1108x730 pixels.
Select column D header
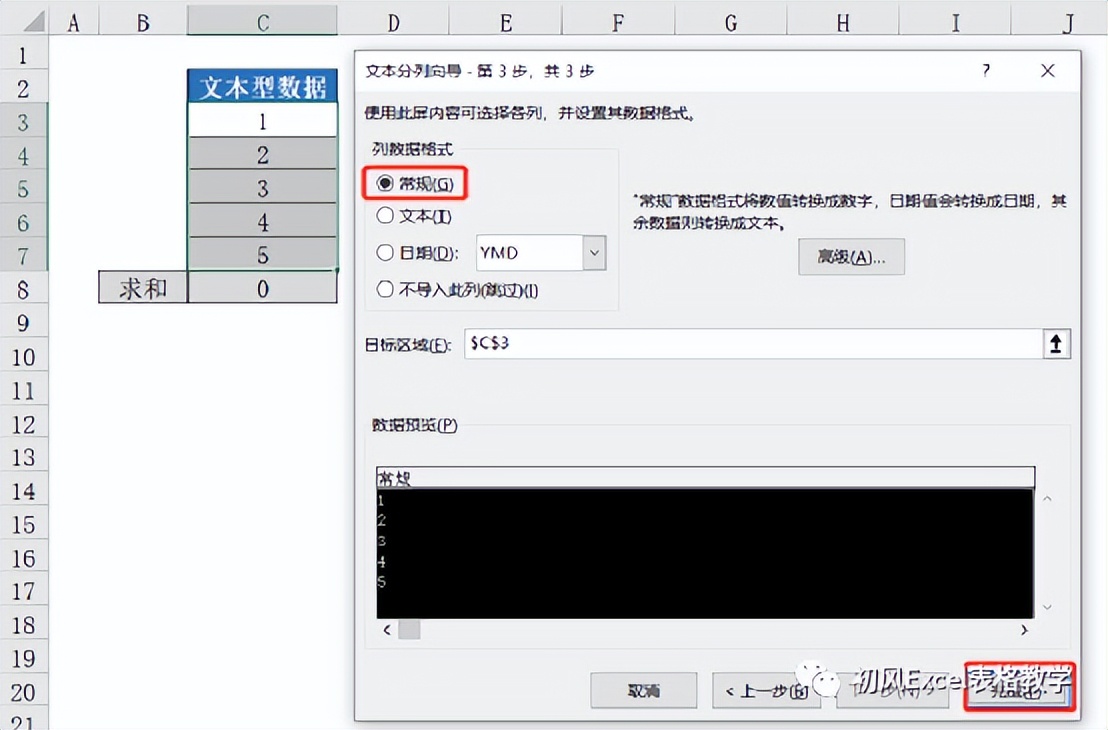(x=394, y=23)
